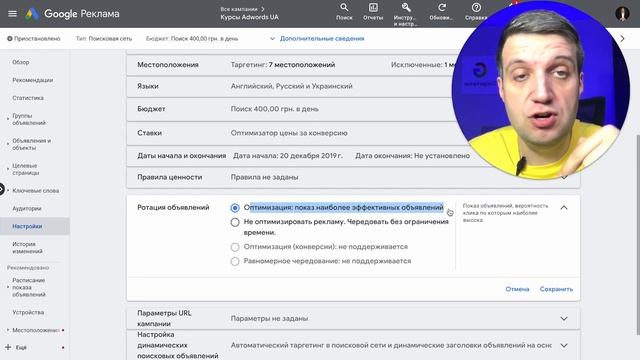Open Курсы Adwords UA campaign selector
Image resolution: width=640 pixels, height=360 pixels.
pyautogui.click(x=249, y=17)
